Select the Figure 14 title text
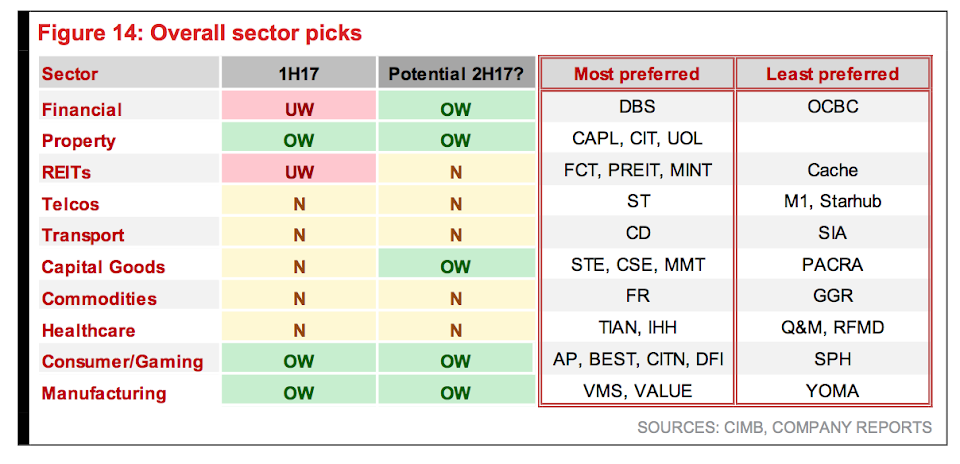 [x=200, y=33]
